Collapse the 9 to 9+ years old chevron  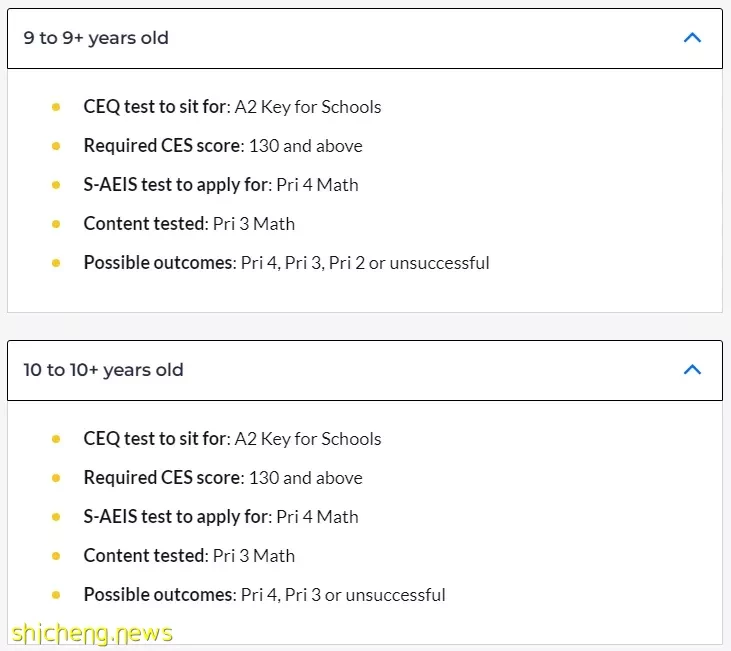692,38
